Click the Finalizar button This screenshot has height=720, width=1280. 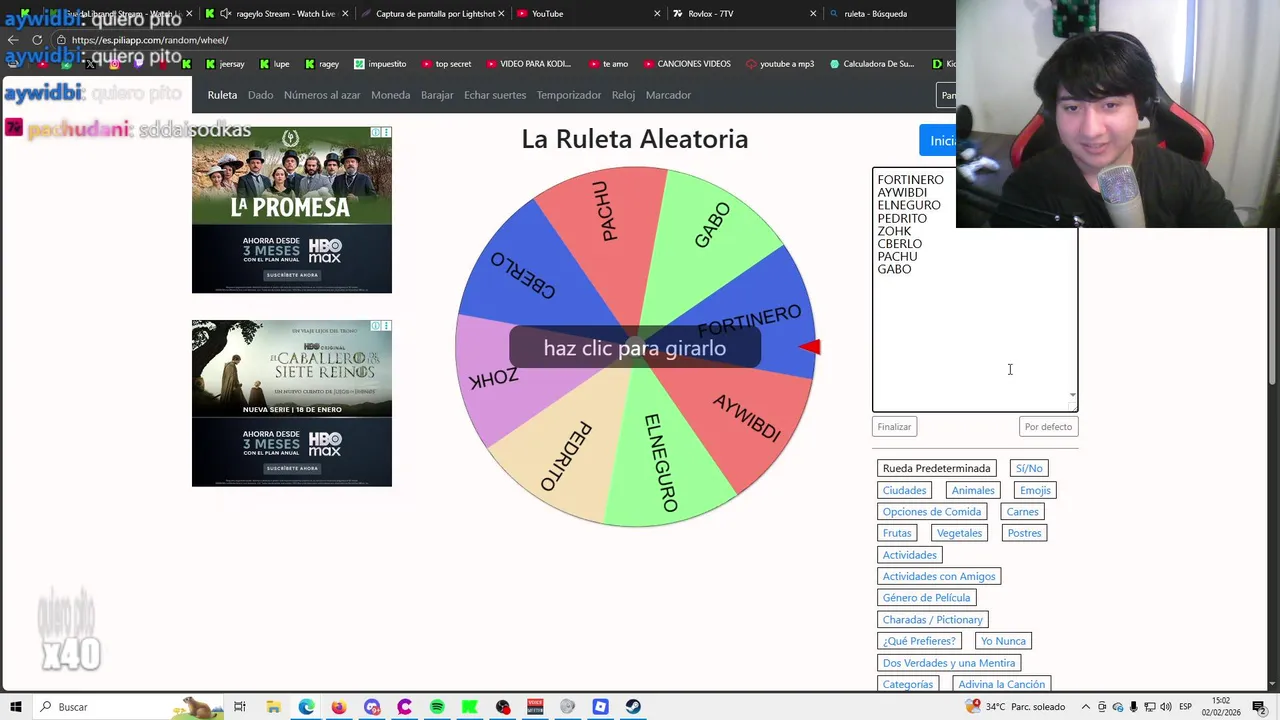click(894, 427)
